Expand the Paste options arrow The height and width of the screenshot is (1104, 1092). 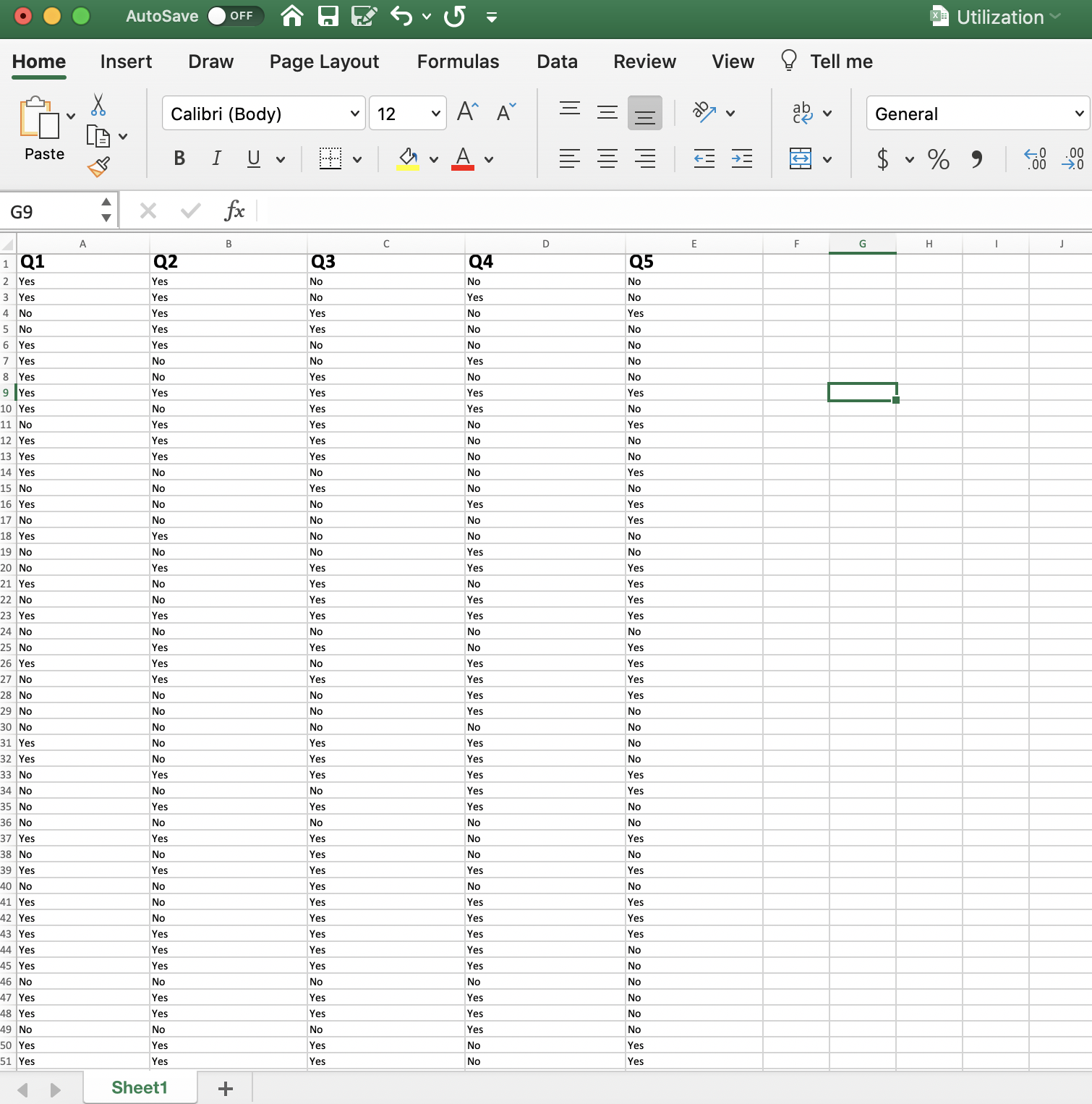coord(71,116)
